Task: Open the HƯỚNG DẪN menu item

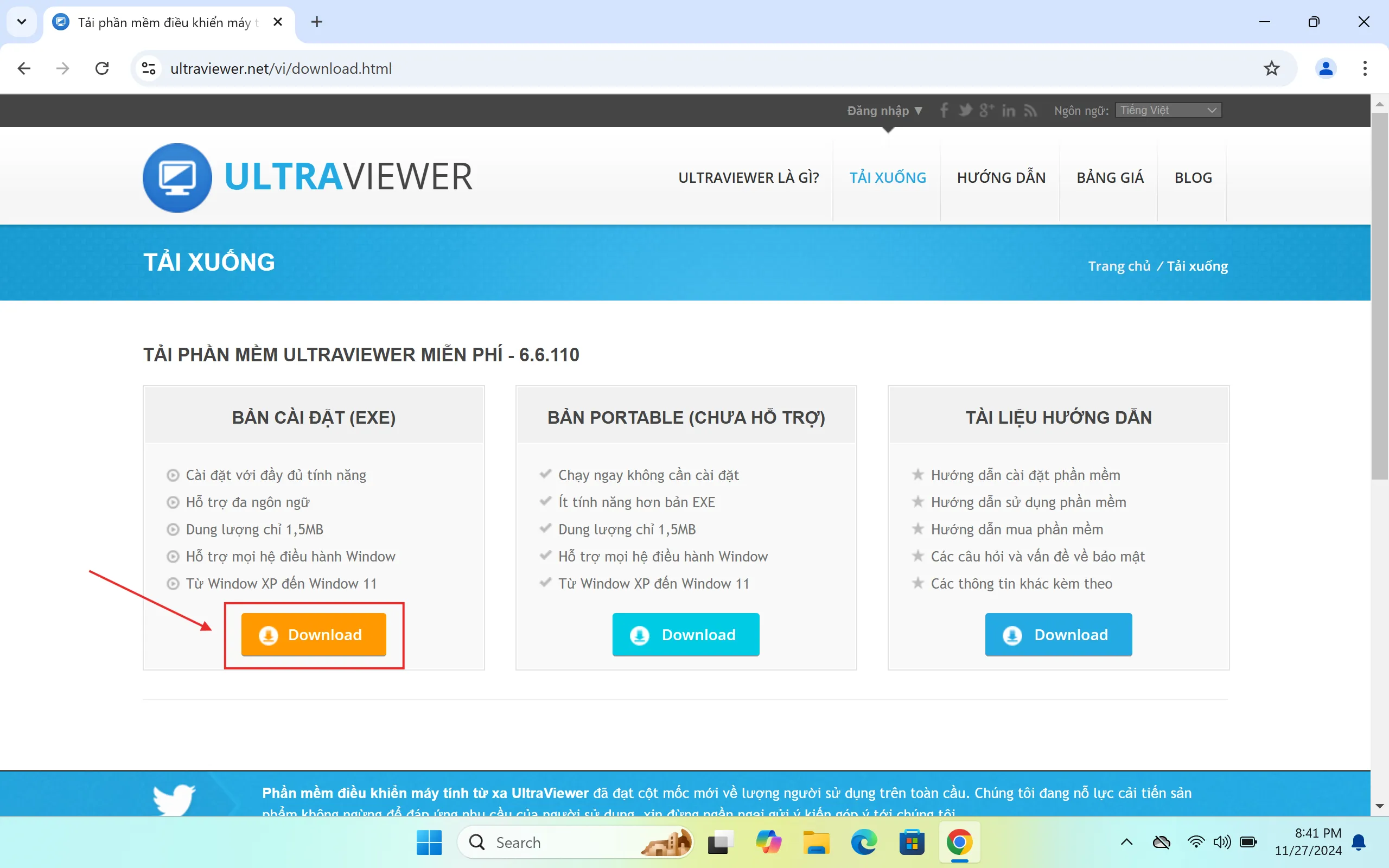Action: (x=1001, y=178)
